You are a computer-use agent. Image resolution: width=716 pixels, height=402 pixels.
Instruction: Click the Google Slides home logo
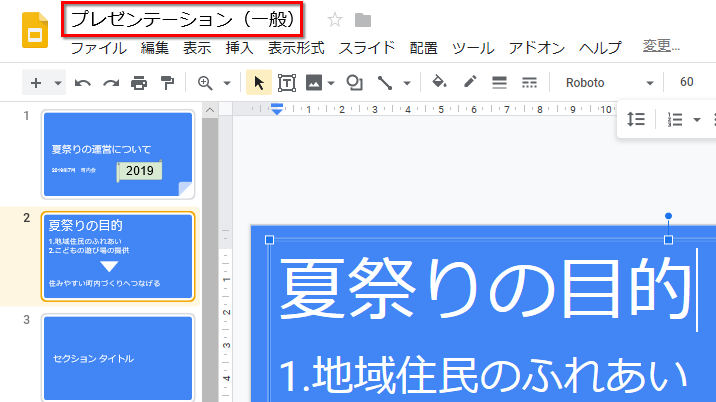pyautogui.click(x=35, y=30)
